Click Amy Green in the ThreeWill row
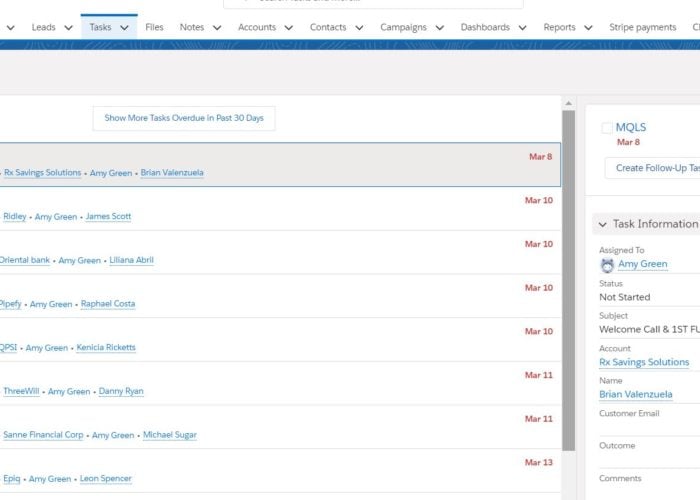The image size is (700, 500). [x=69, y=392]
